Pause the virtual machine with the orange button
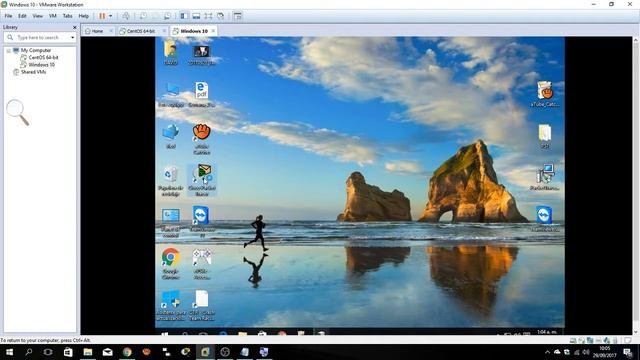 pos(102,16)
